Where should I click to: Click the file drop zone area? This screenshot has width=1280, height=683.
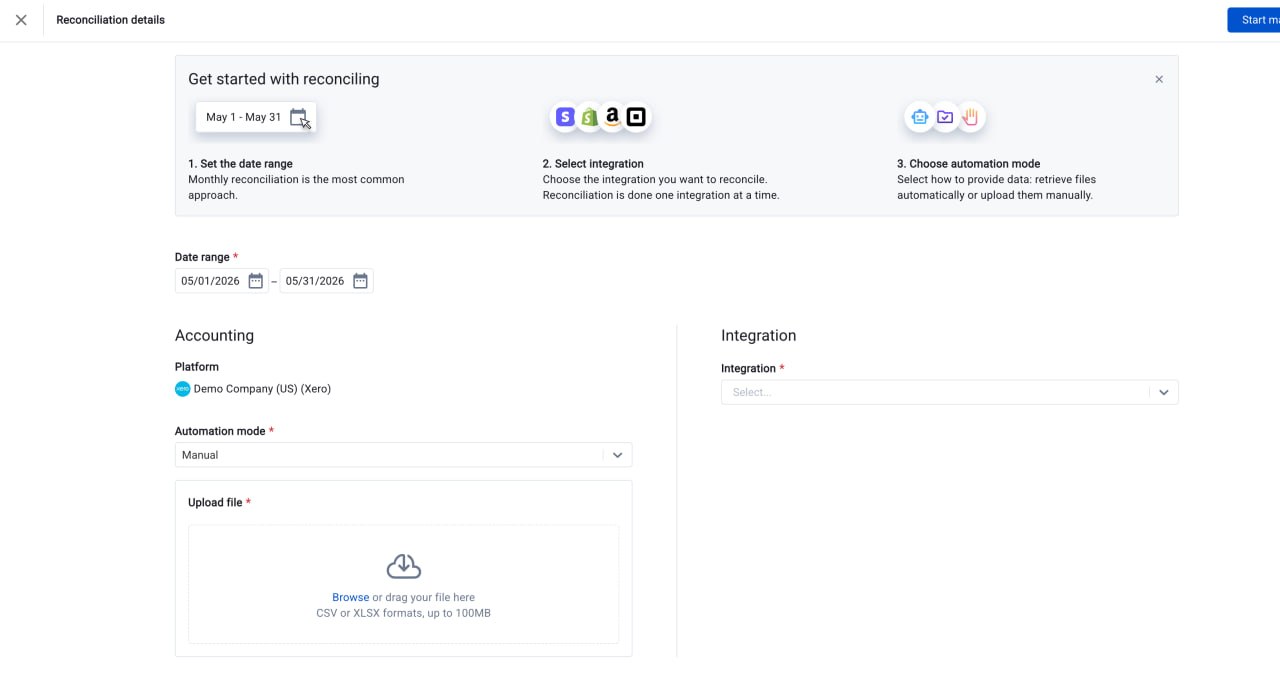tap(403, 584)
